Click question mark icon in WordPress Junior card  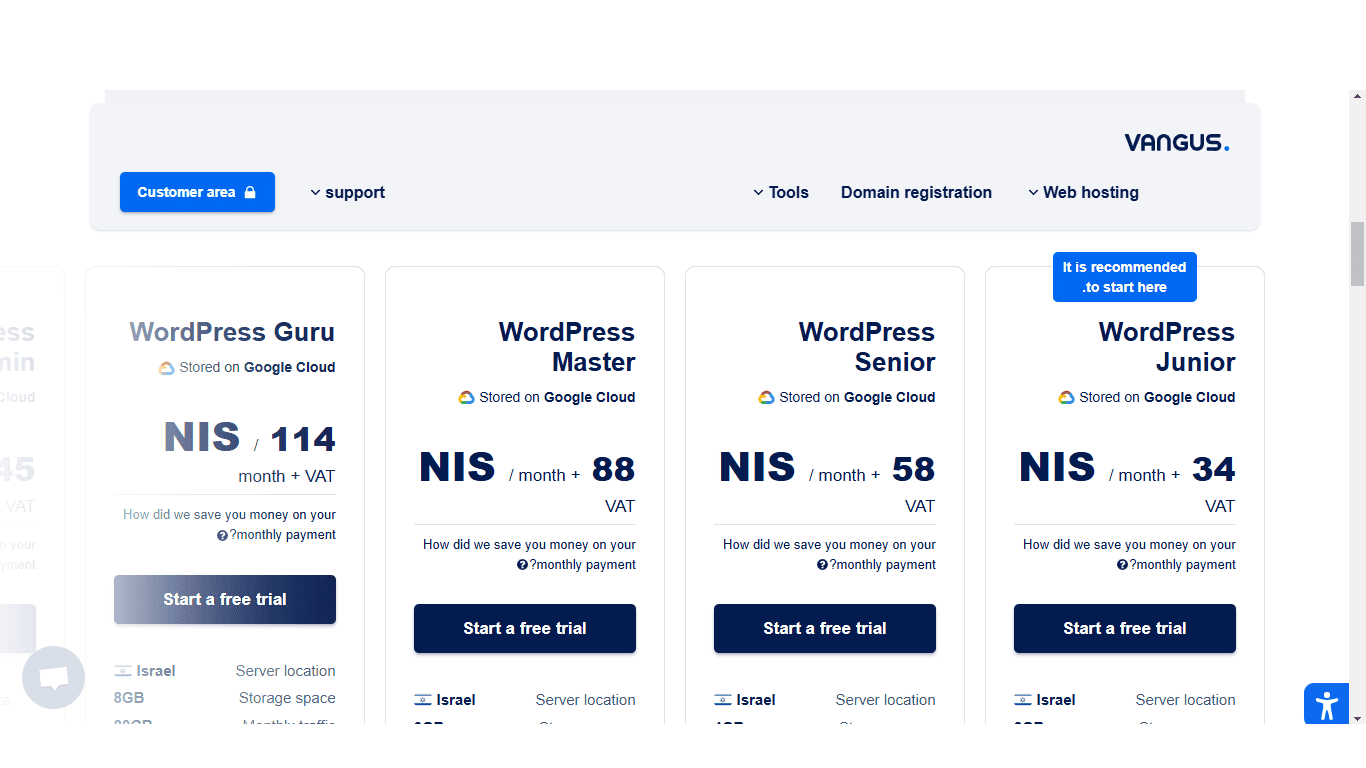(x=1122, y=565)
